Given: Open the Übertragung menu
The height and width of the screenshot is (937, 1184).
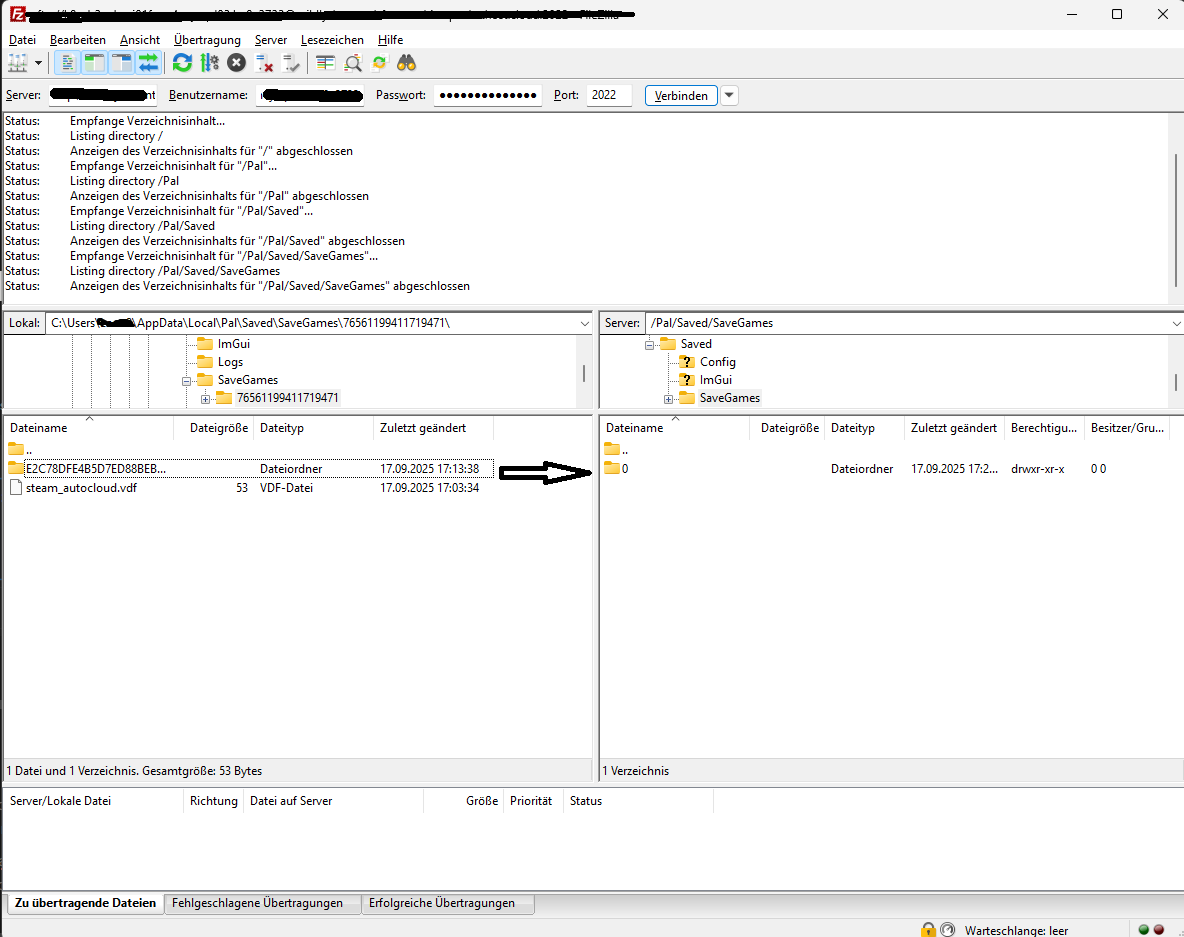Looking at the screenshot, I should [207, 40].
